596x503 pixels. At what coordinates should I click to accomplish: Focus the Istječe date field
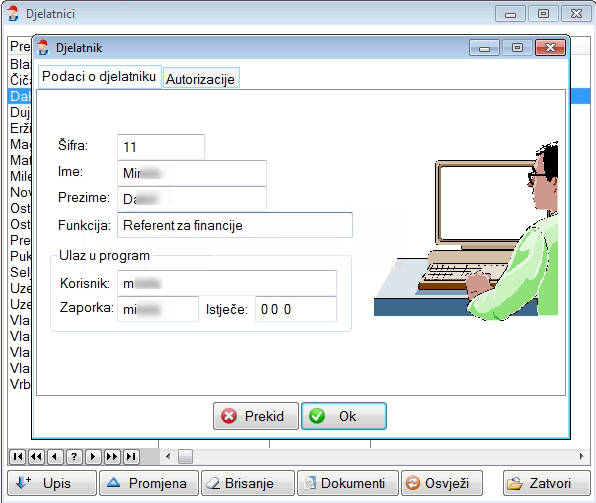coord(296,309)
